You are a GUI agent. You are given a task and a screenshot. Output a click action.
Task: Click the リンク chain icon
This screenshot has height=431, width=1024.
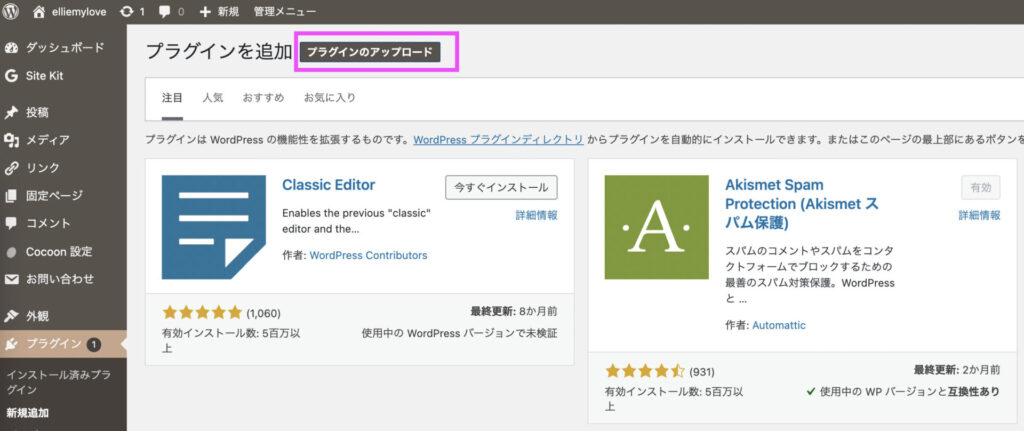[11, 168]
